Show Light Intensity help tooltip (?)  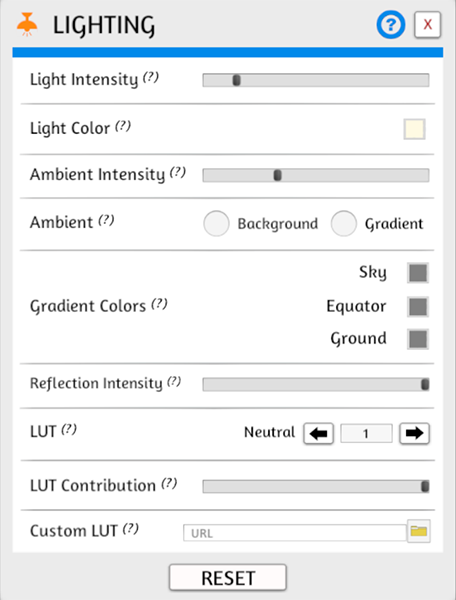pyautogui.click(x=151, y=78)
